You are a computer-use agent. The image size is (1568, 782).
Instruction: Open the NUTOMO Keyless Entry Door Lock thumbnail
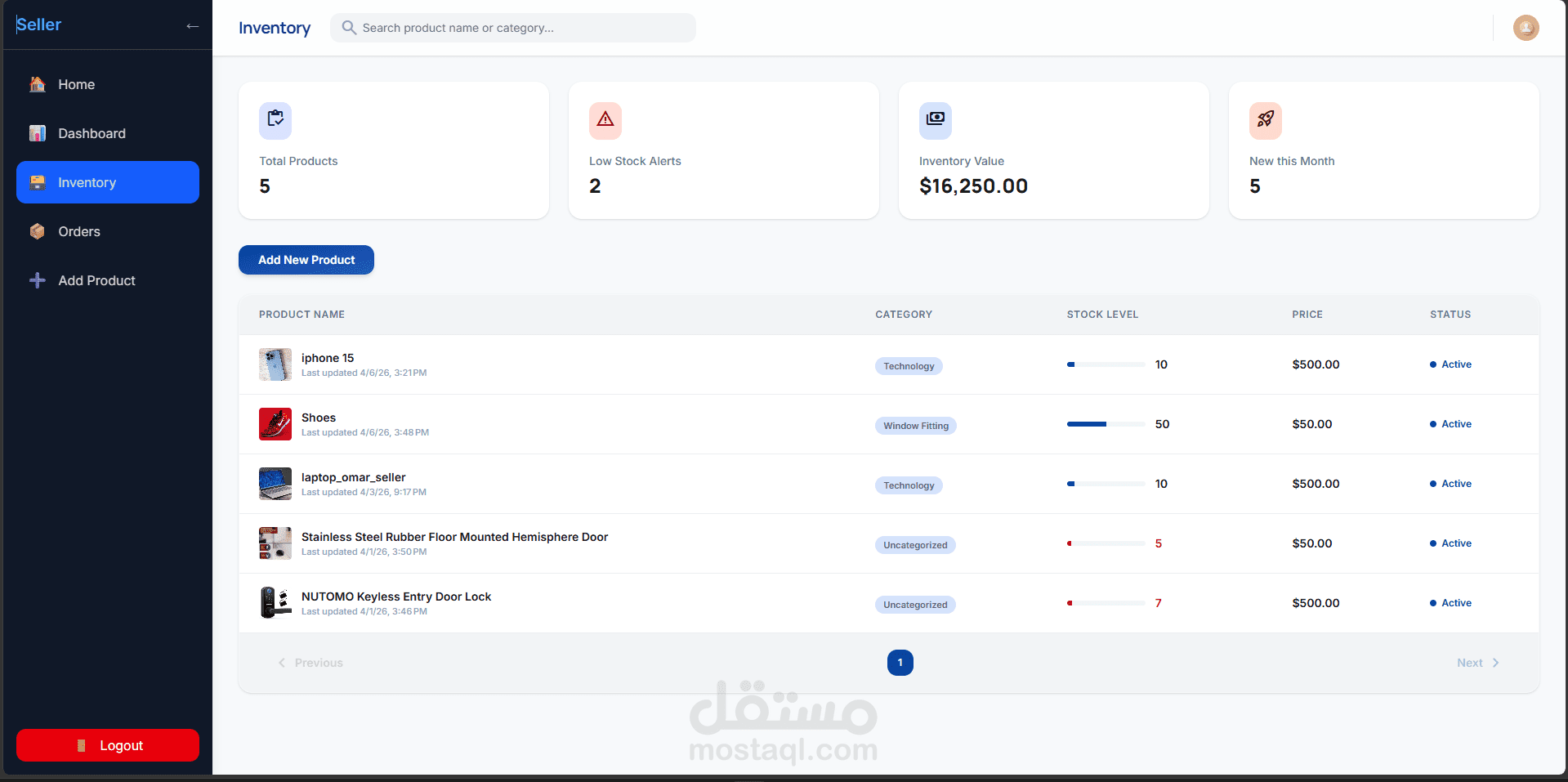[x=275, y=603]
